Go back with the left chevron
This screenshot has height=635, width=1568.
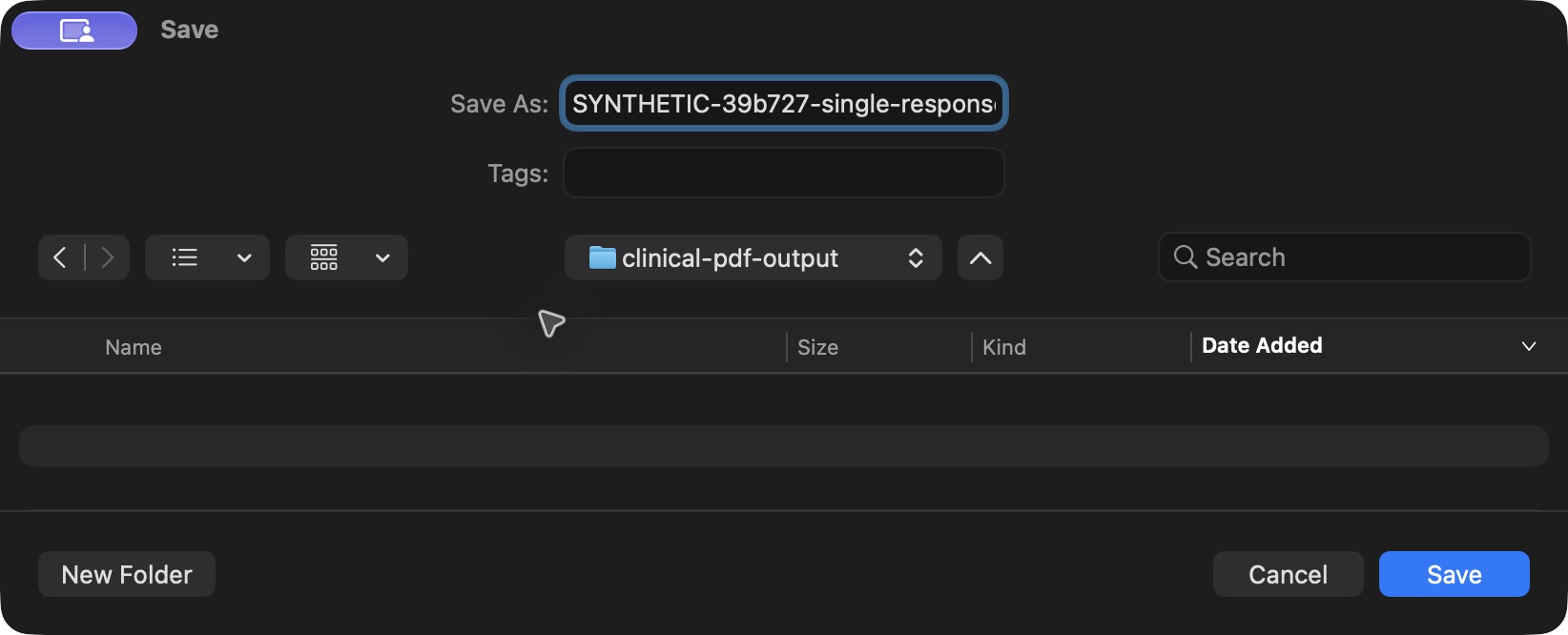point(60,257)
